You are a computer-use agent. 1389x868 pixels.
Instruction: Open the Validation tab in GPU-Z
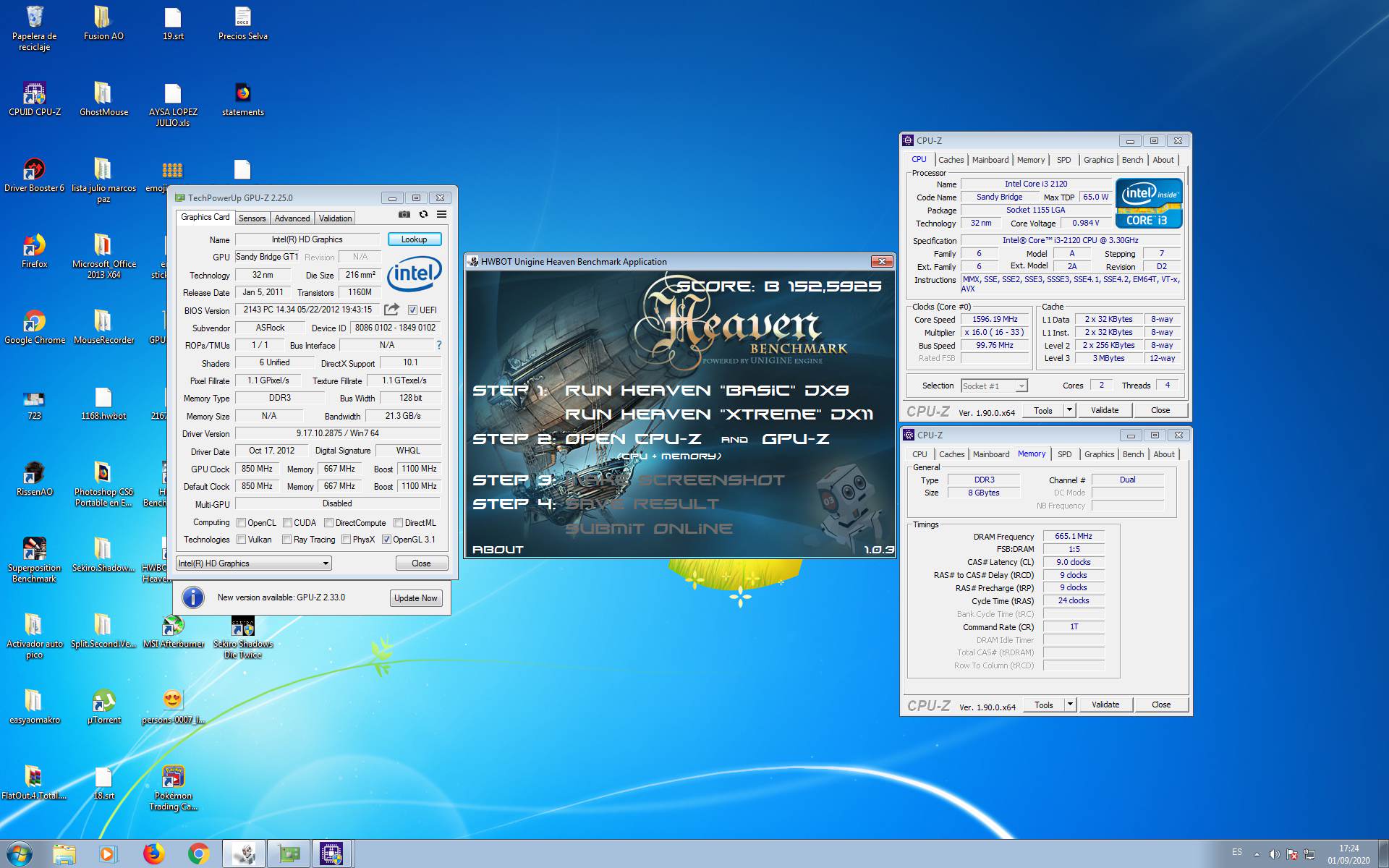(336, 218)
